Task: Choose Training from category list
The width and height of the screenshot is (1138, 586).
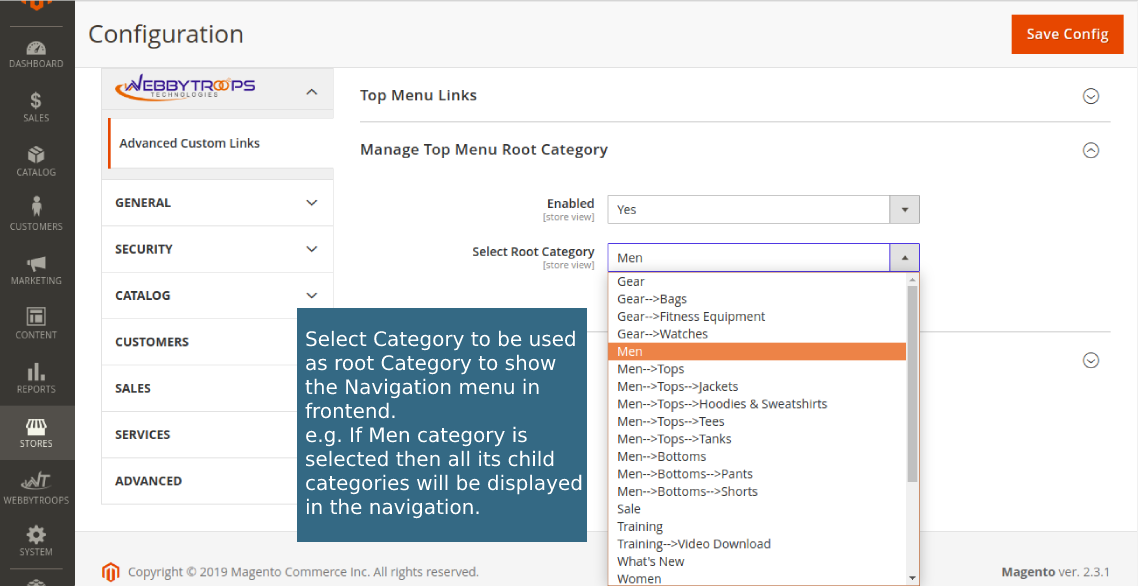Action: 757,526
